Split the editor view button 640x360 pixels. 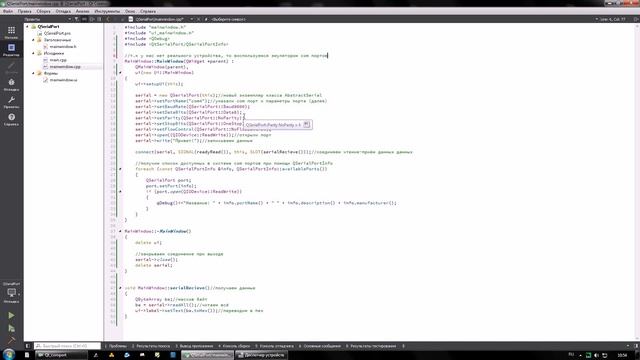[636, 19]
